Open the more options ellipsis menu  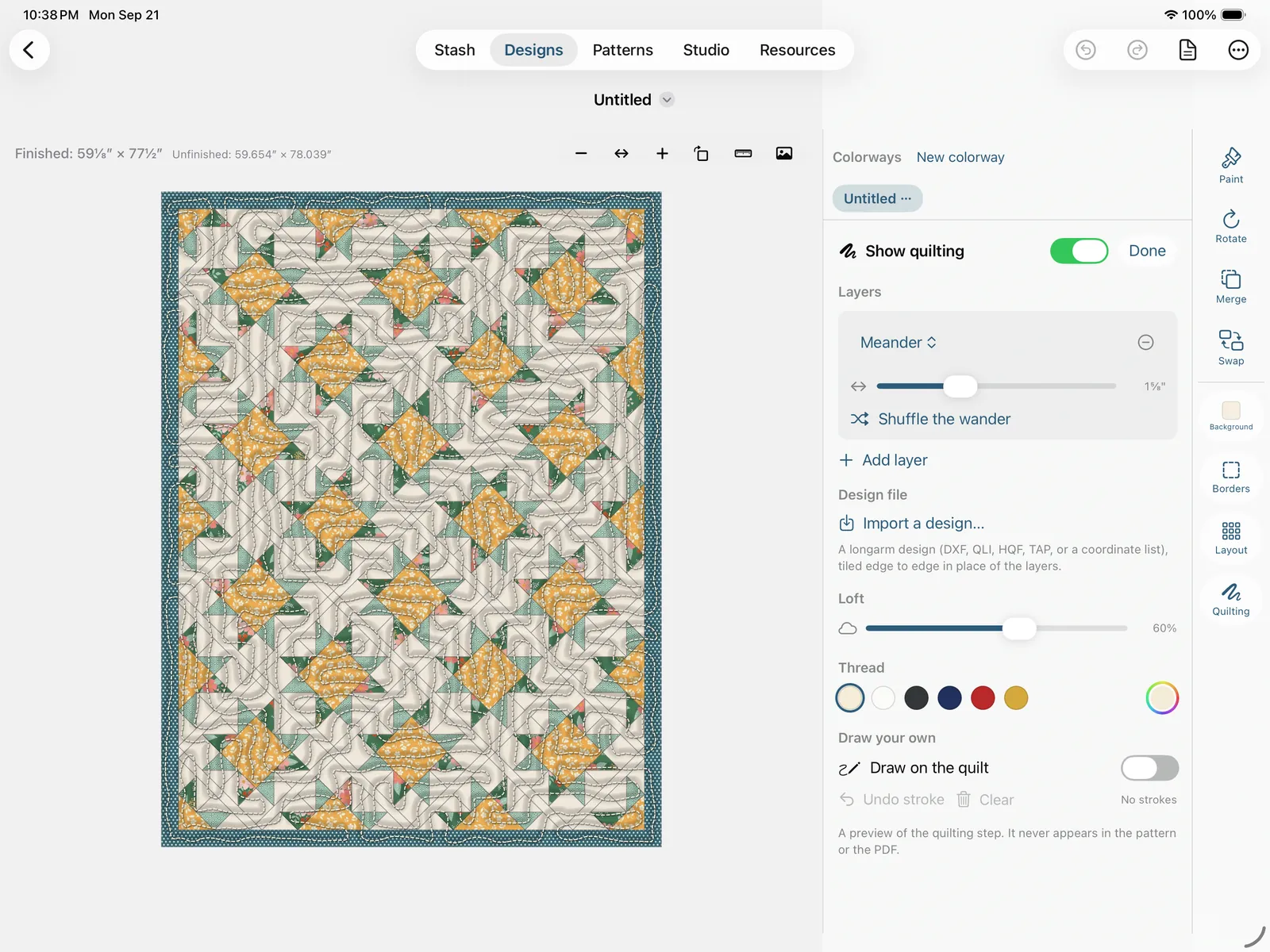[x=1238, y=50]
